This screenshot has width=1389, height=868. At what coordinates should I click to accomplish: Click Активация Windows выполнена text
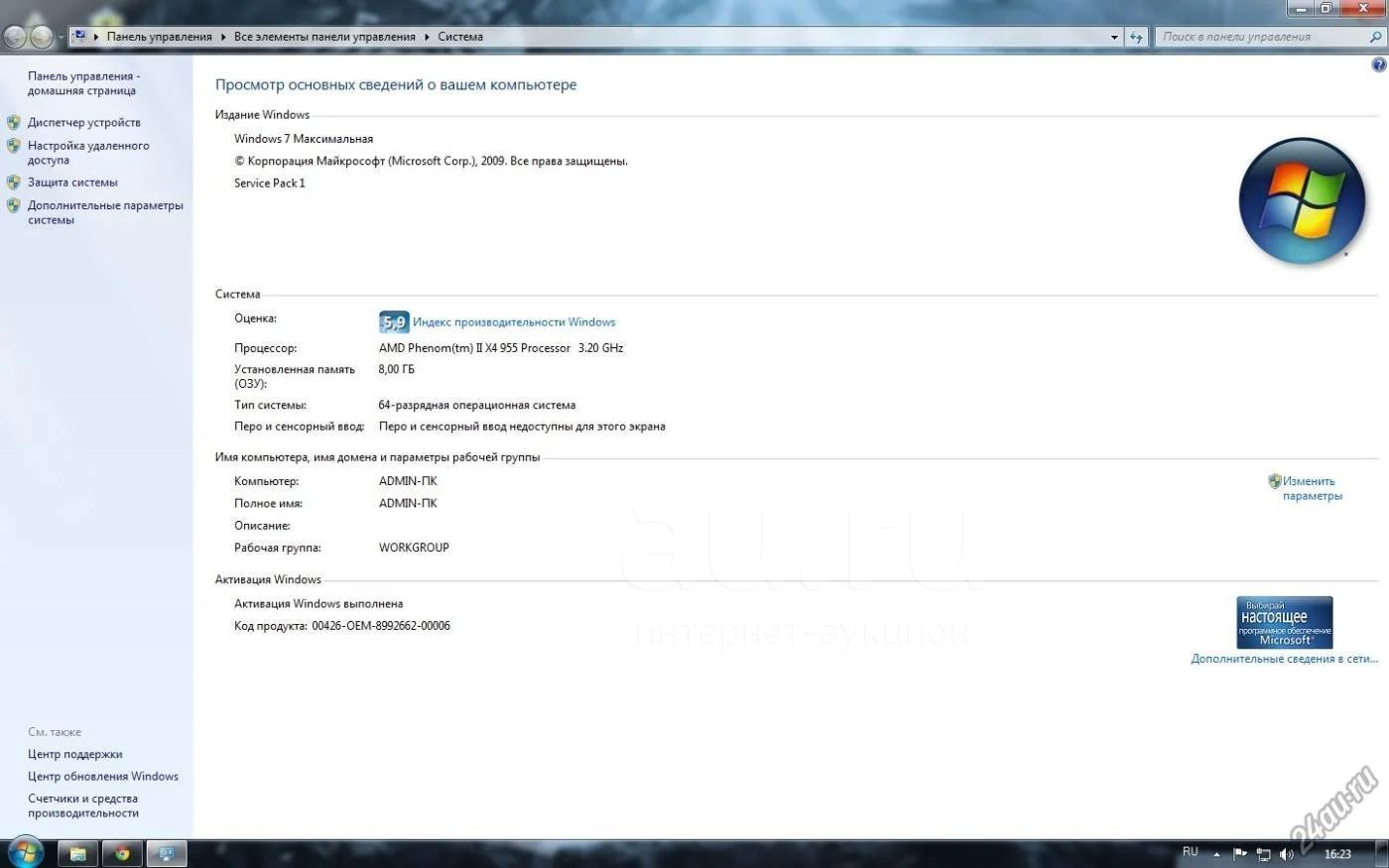318,603
